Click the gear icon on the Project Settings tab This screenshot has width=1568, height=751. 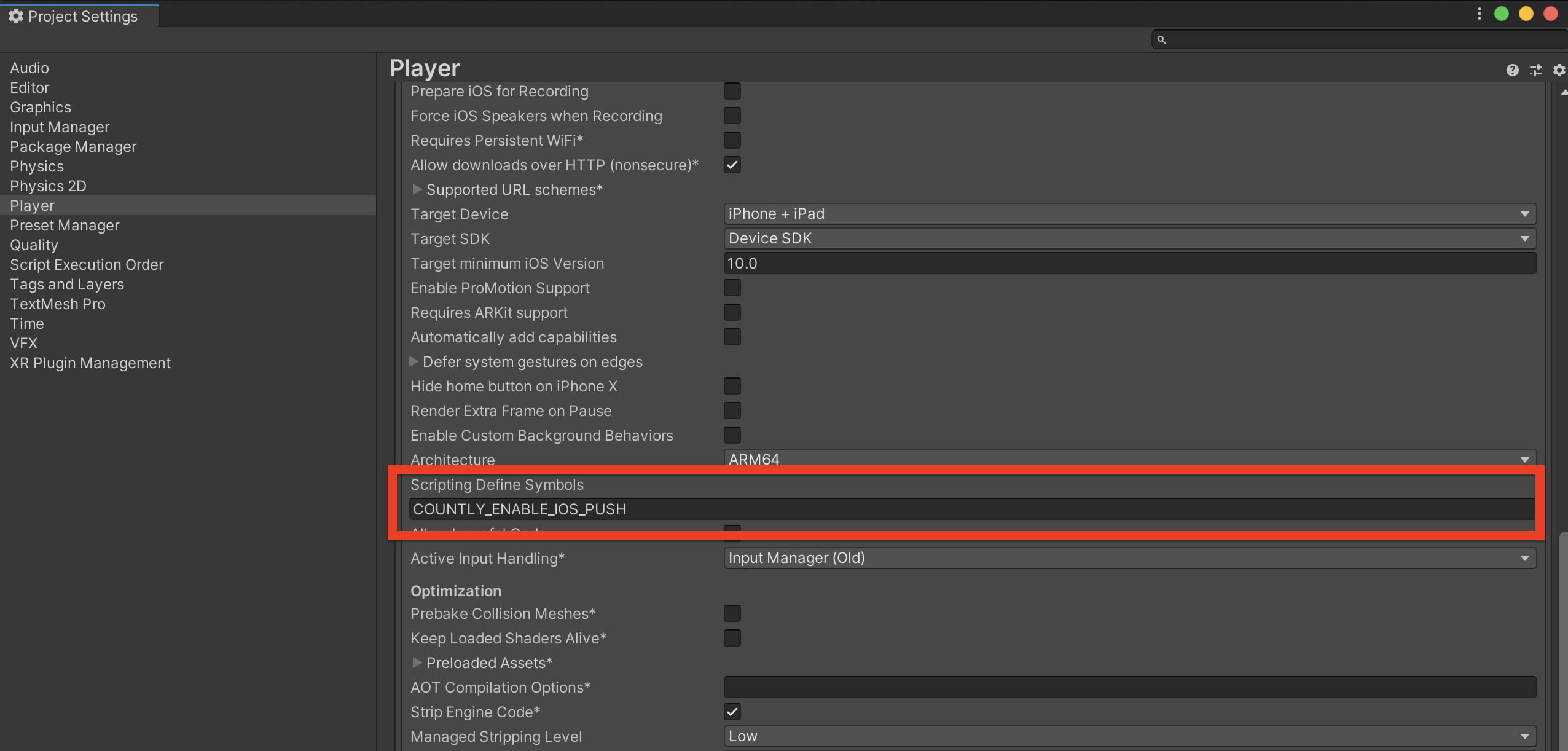click(16, 16)
